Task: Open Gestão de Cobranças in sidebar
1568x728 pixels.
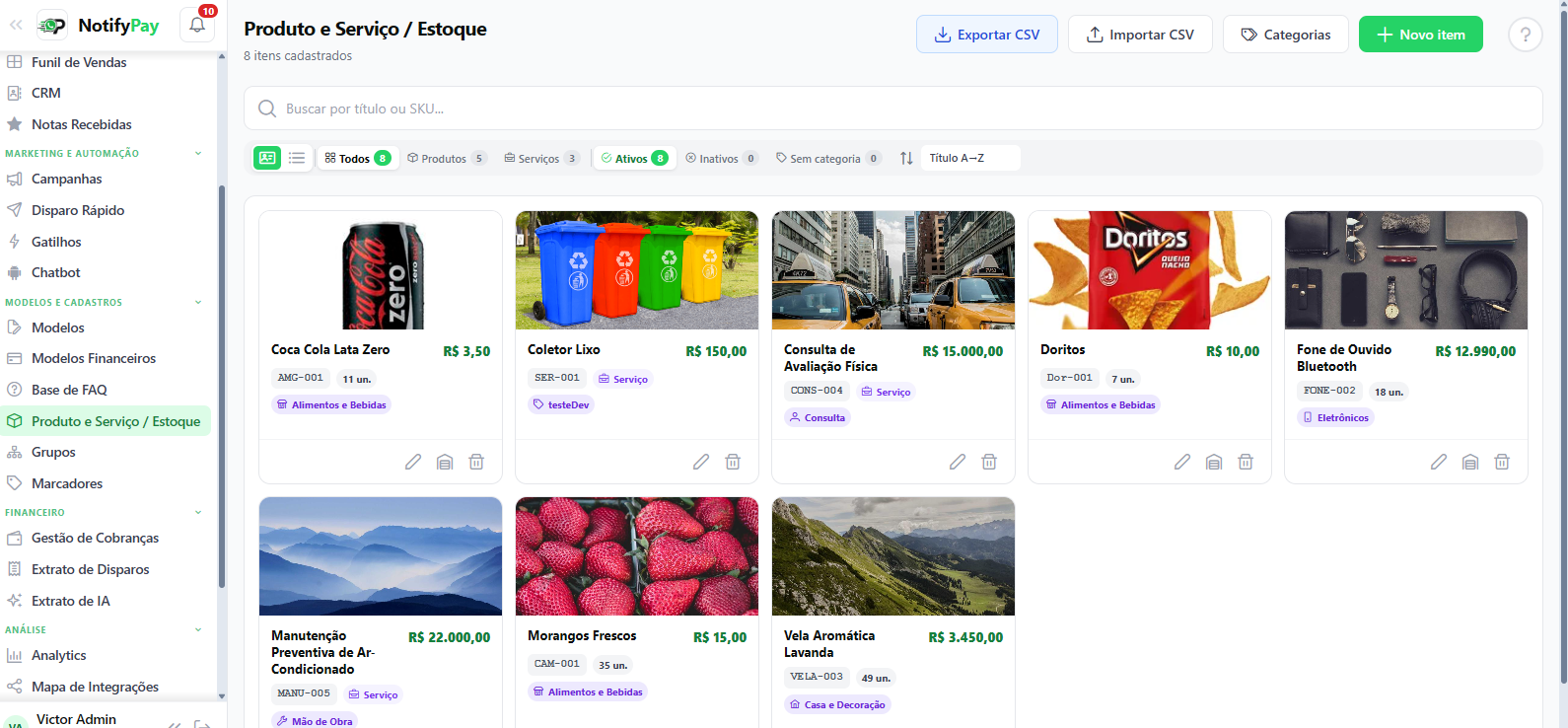Action: pyautogui.click(x=106, y=538)
